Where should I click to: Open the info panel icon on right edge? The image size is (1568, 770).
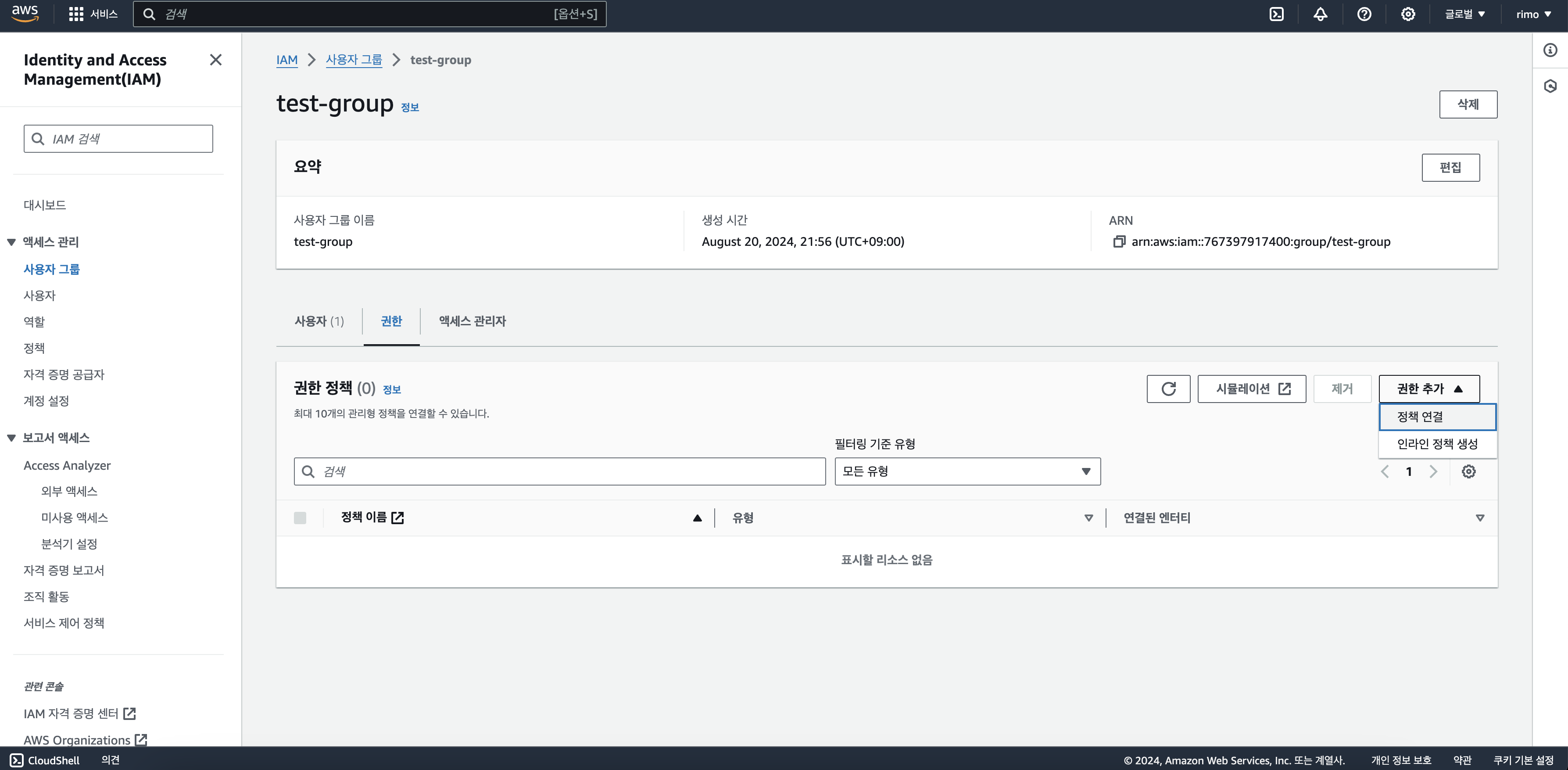pyautogui.click(x=1550, y=50)
